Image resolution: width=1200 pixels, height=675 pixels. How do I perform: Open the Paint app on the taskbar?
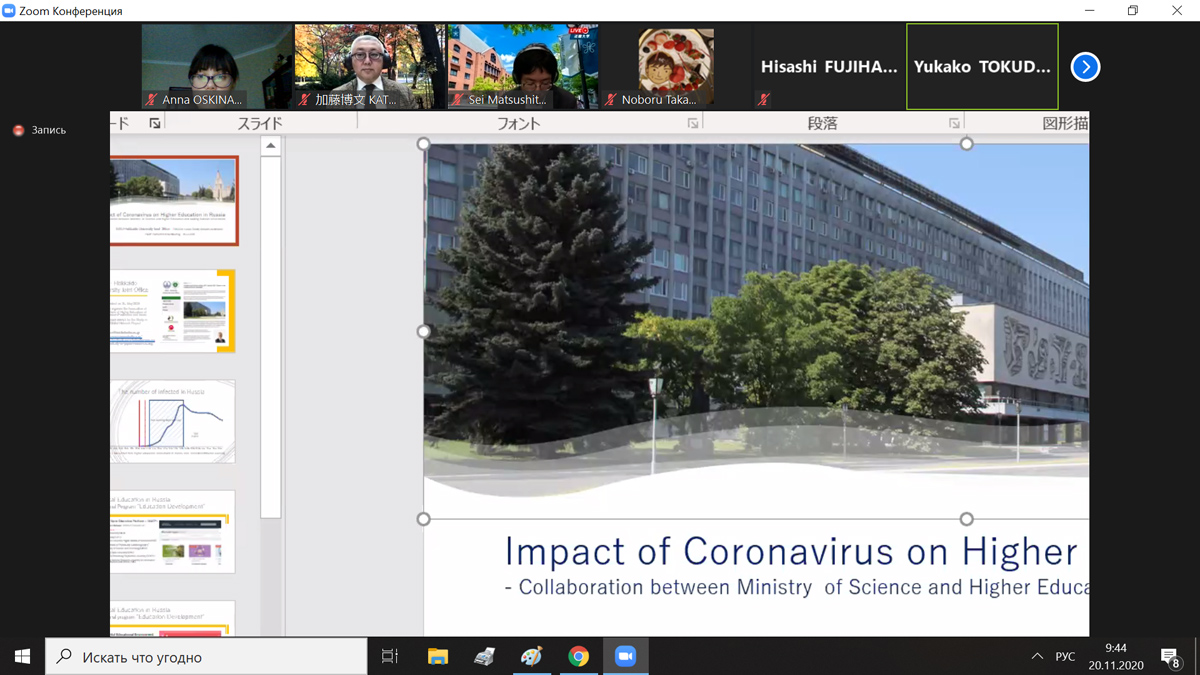coord(531,656)
